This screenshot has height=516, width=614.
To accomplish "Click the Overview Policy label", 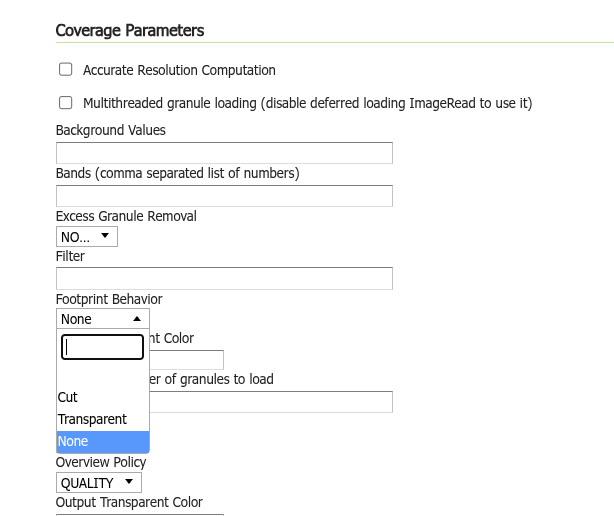I will tap(101, 462).
